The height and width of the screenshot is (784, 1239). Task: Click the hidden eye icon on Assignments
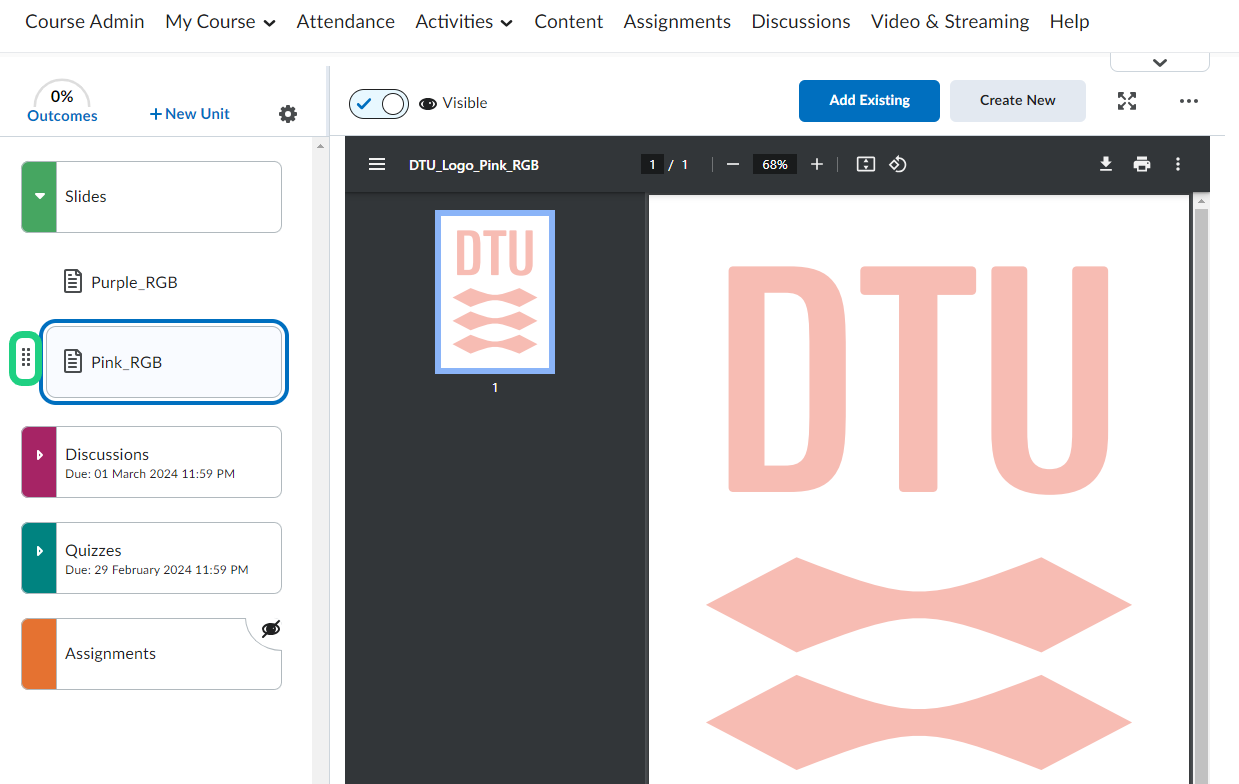coord(270,629)
